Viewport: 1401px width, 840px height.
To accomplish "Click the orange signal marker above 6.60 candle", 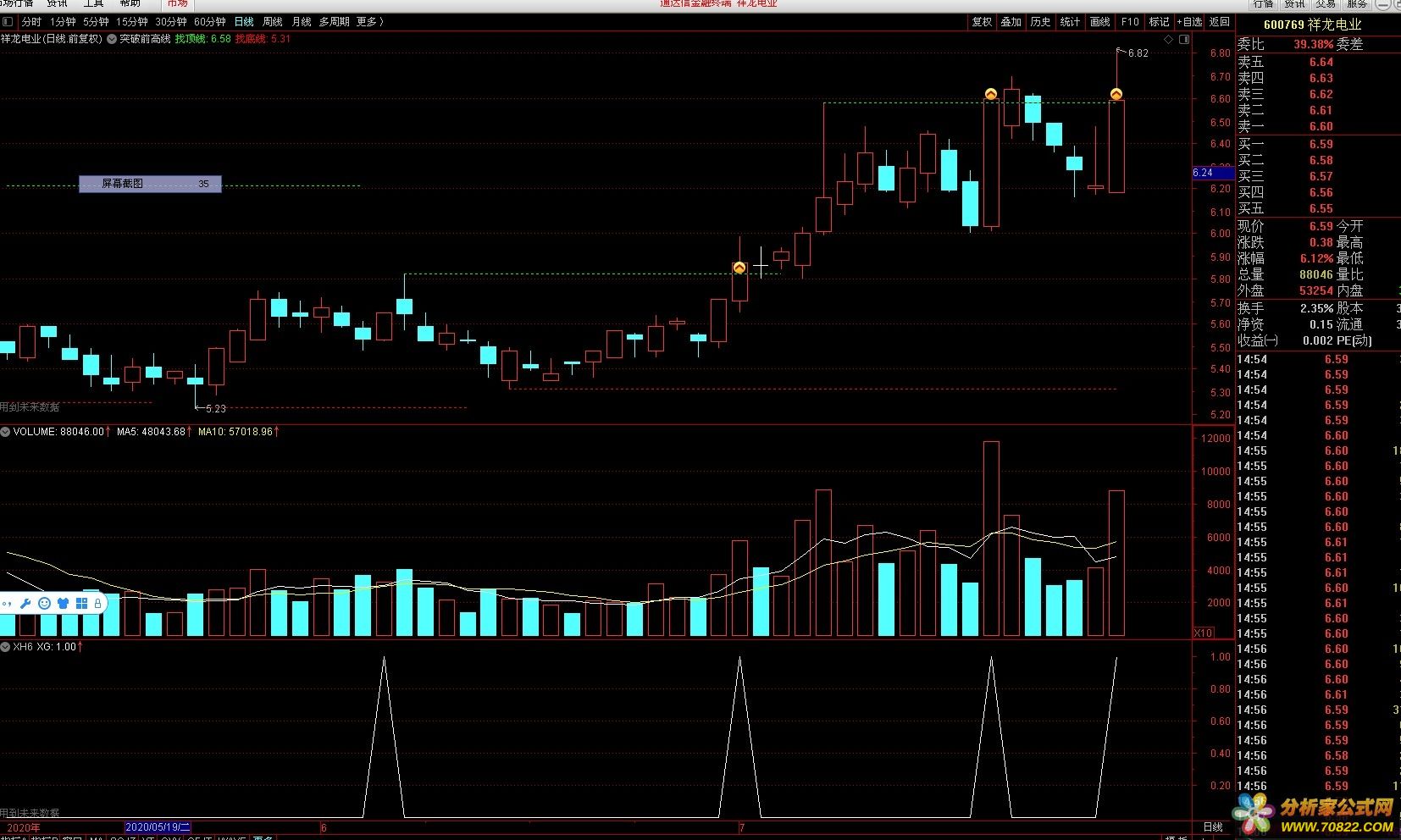I will [x=990, y=94].
